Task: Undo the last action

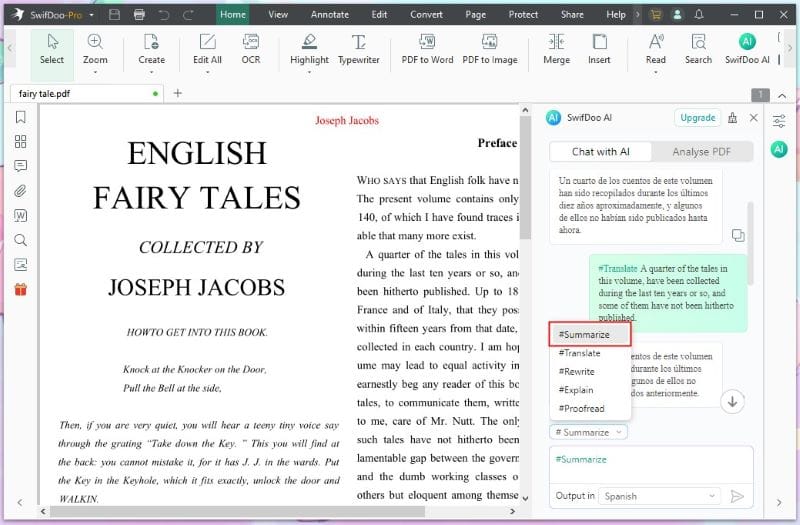Action: pyautogui.click(x=164, y=15)
